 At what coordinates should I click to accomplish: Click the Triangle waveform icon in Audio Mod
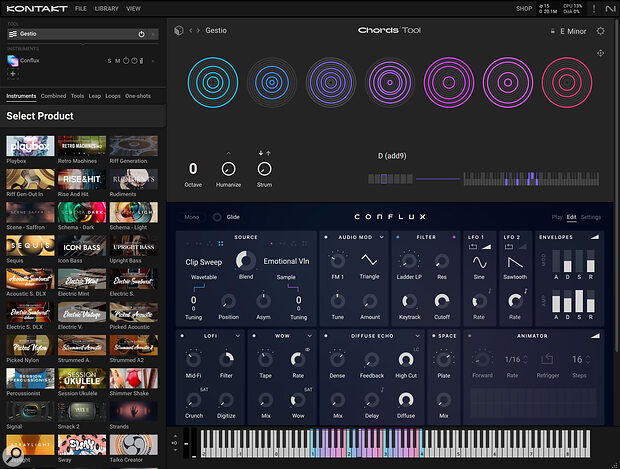click(x=369, y=260)
